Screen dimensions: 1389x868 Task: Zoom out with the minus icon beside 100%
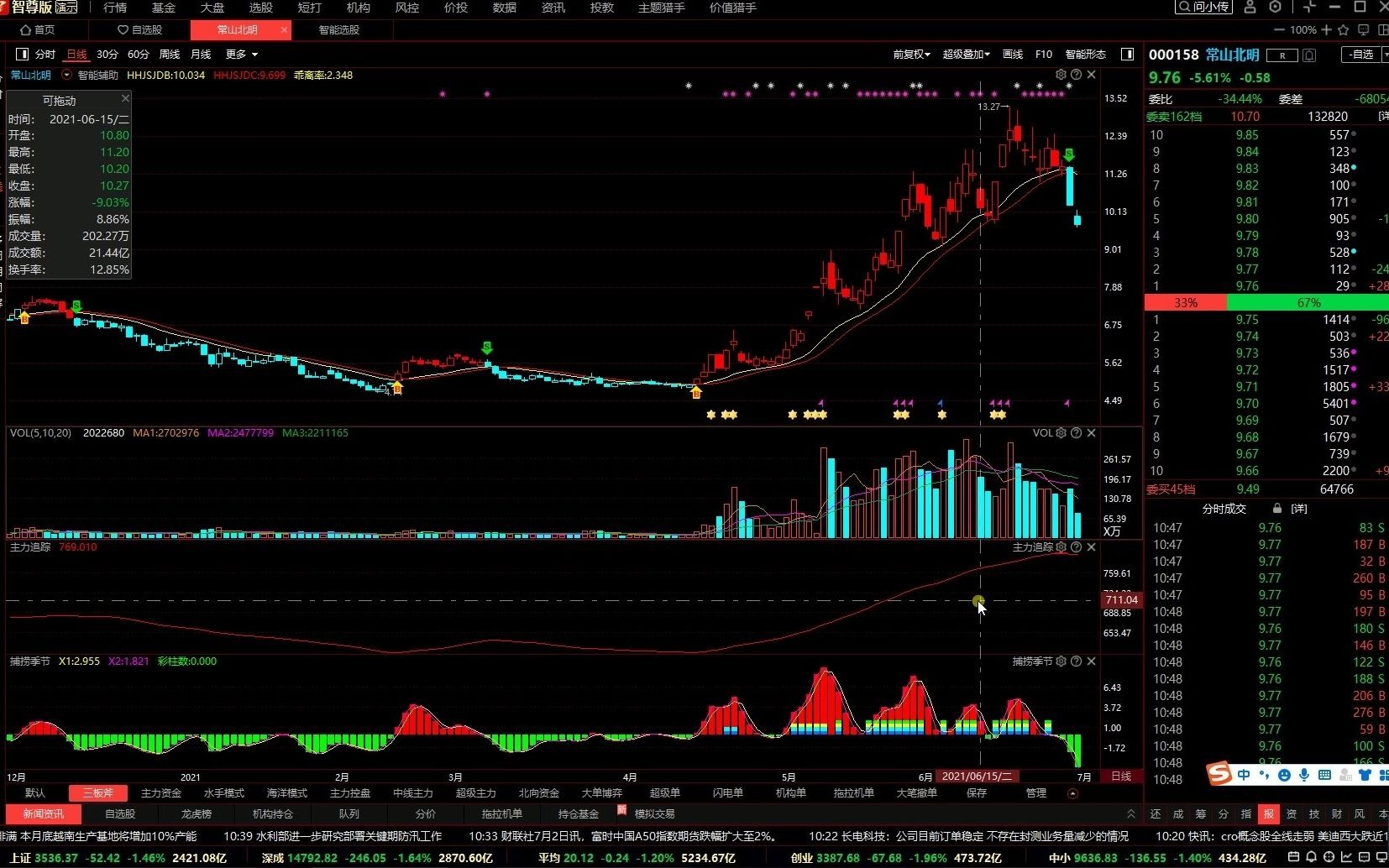coord(1279,29)
